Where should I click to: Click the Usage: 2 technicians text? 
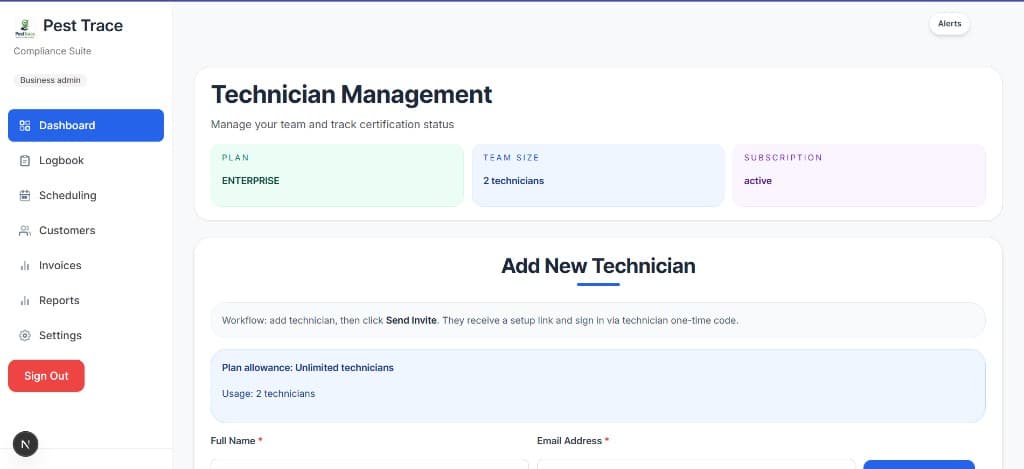(268, 394)
